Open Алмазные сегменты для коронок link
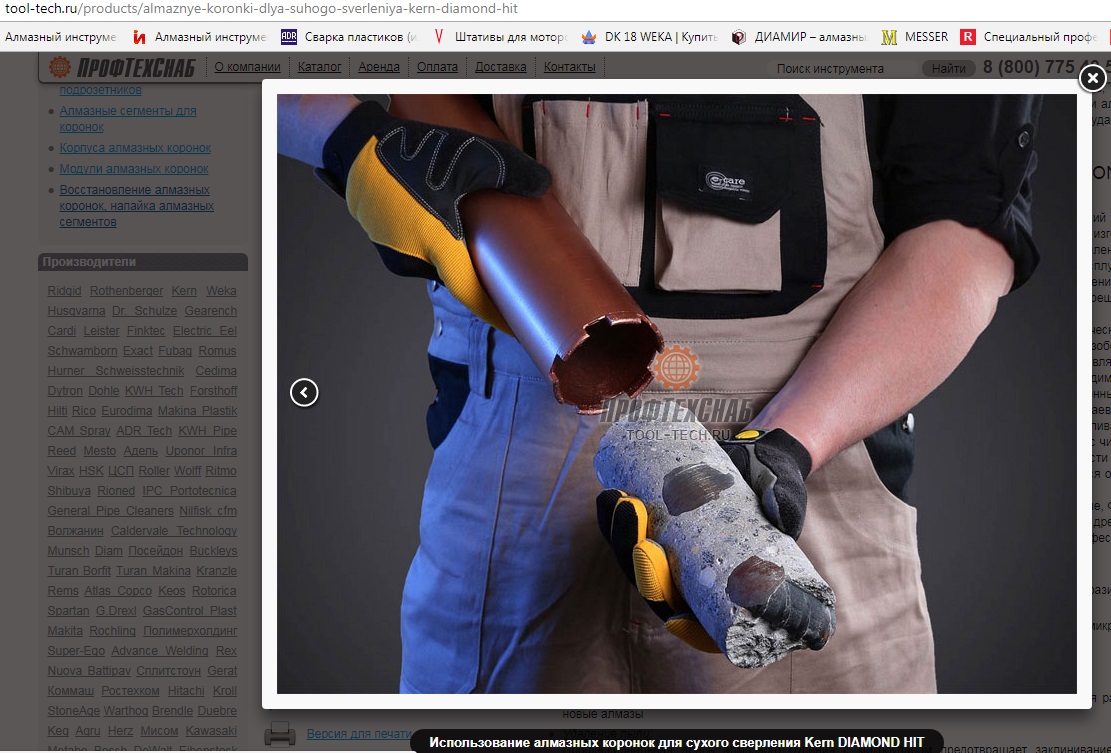 [x=128, y=119]
